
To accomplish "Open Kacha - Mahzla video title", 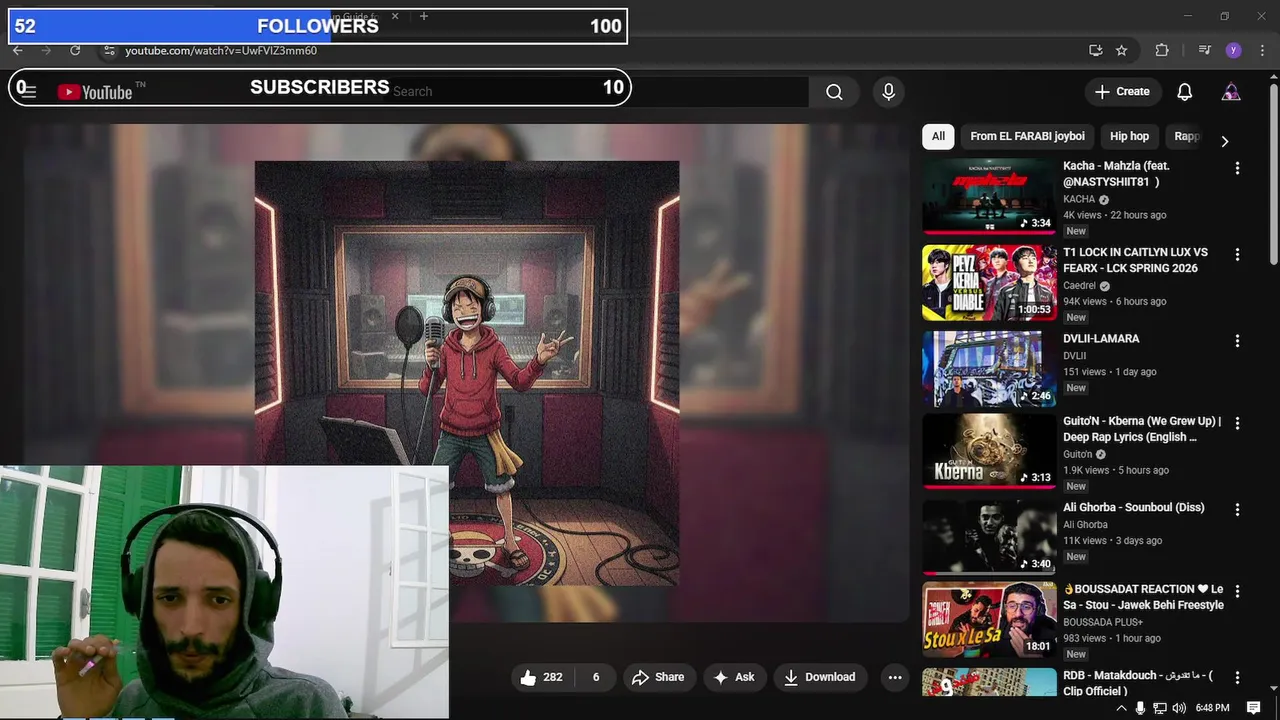I will coord(1116,174).
